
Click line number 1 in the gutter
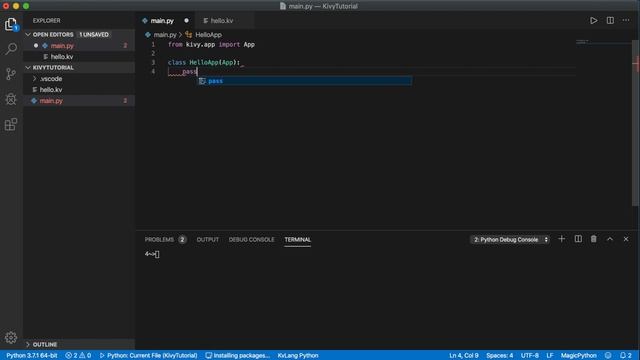click(153, 44)
